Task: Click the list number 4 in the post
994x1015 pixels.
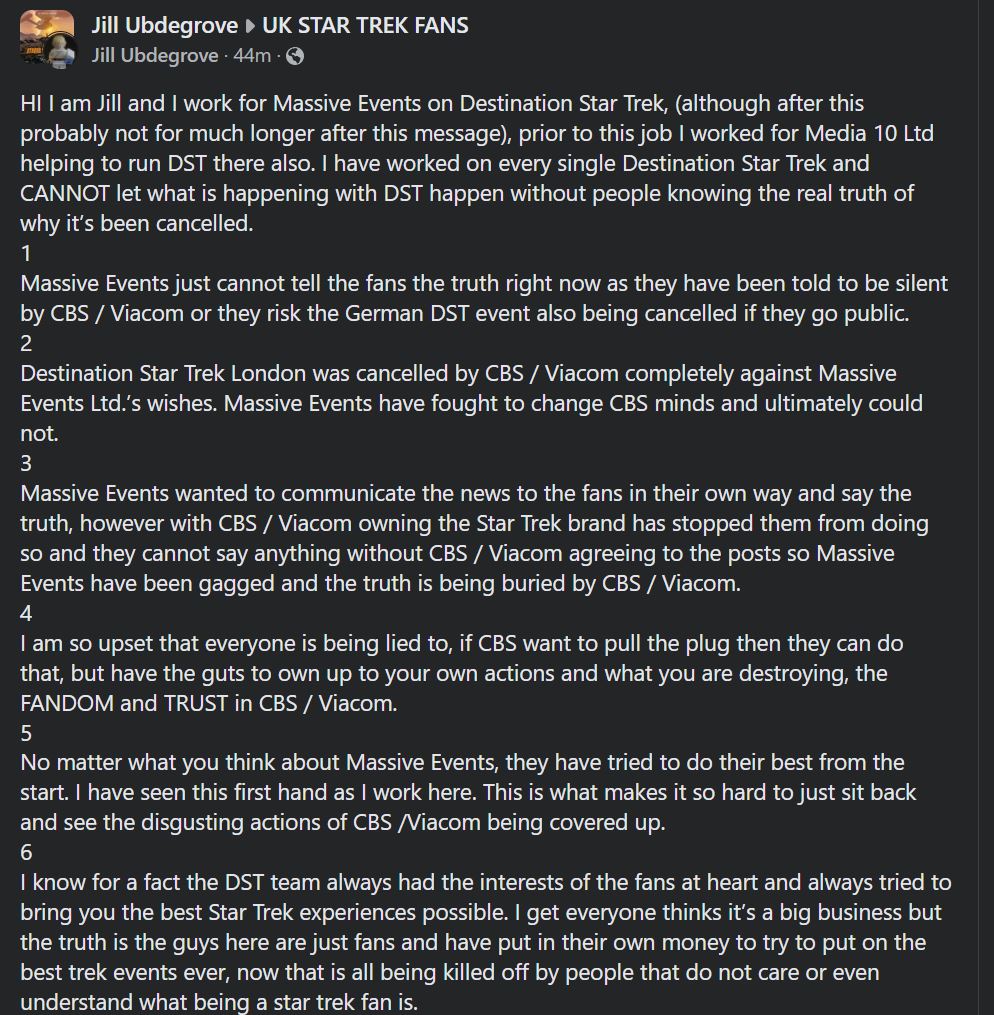Action: coord(26,613)
